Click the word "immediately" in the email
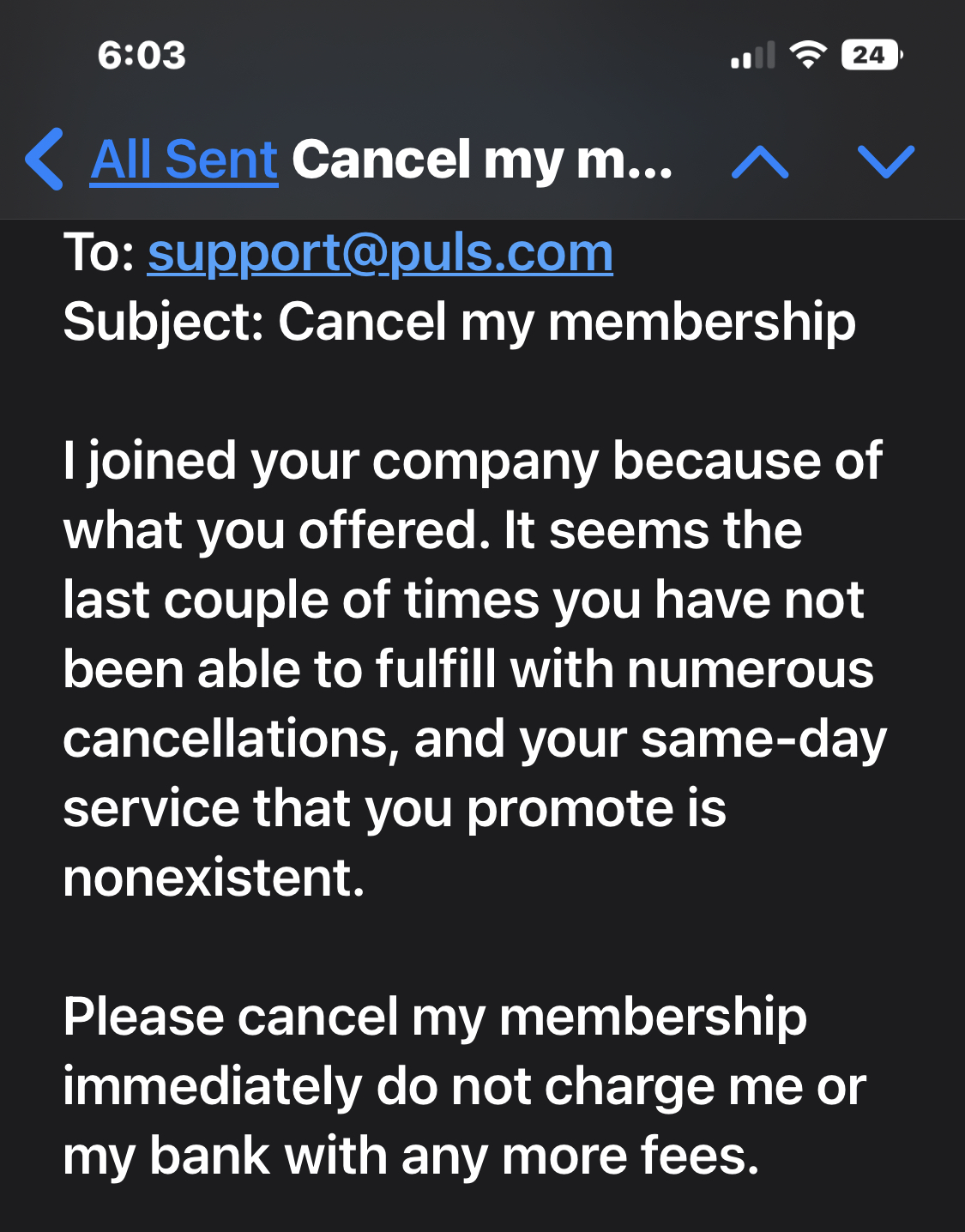The width and height of the screenshot is (965, 1232). [212, 1087]
